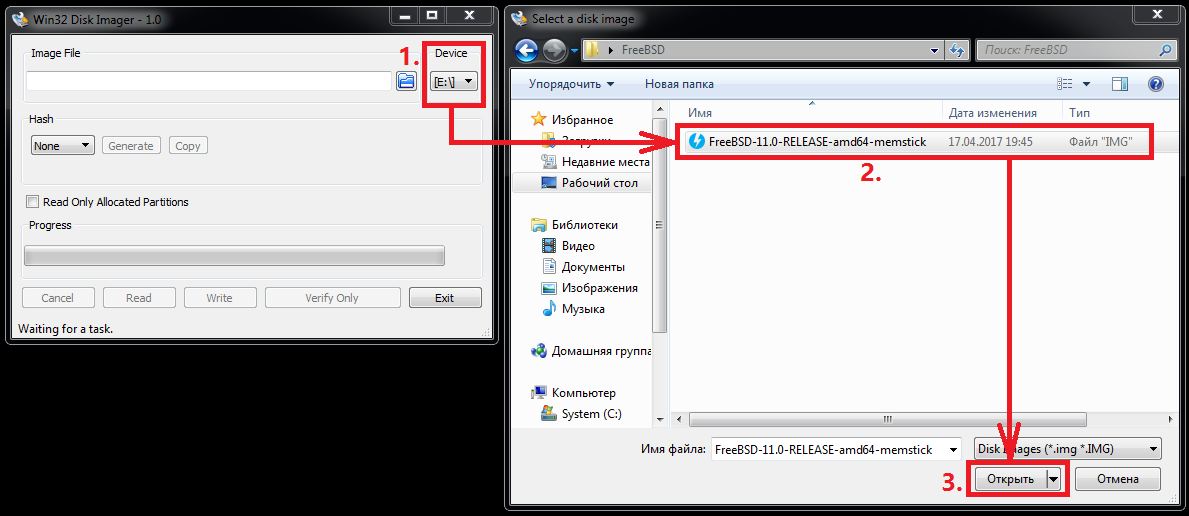Screen dimensions: 1189x516
Task: Open recent pages dropdown next to arrows
Action: 574,50
